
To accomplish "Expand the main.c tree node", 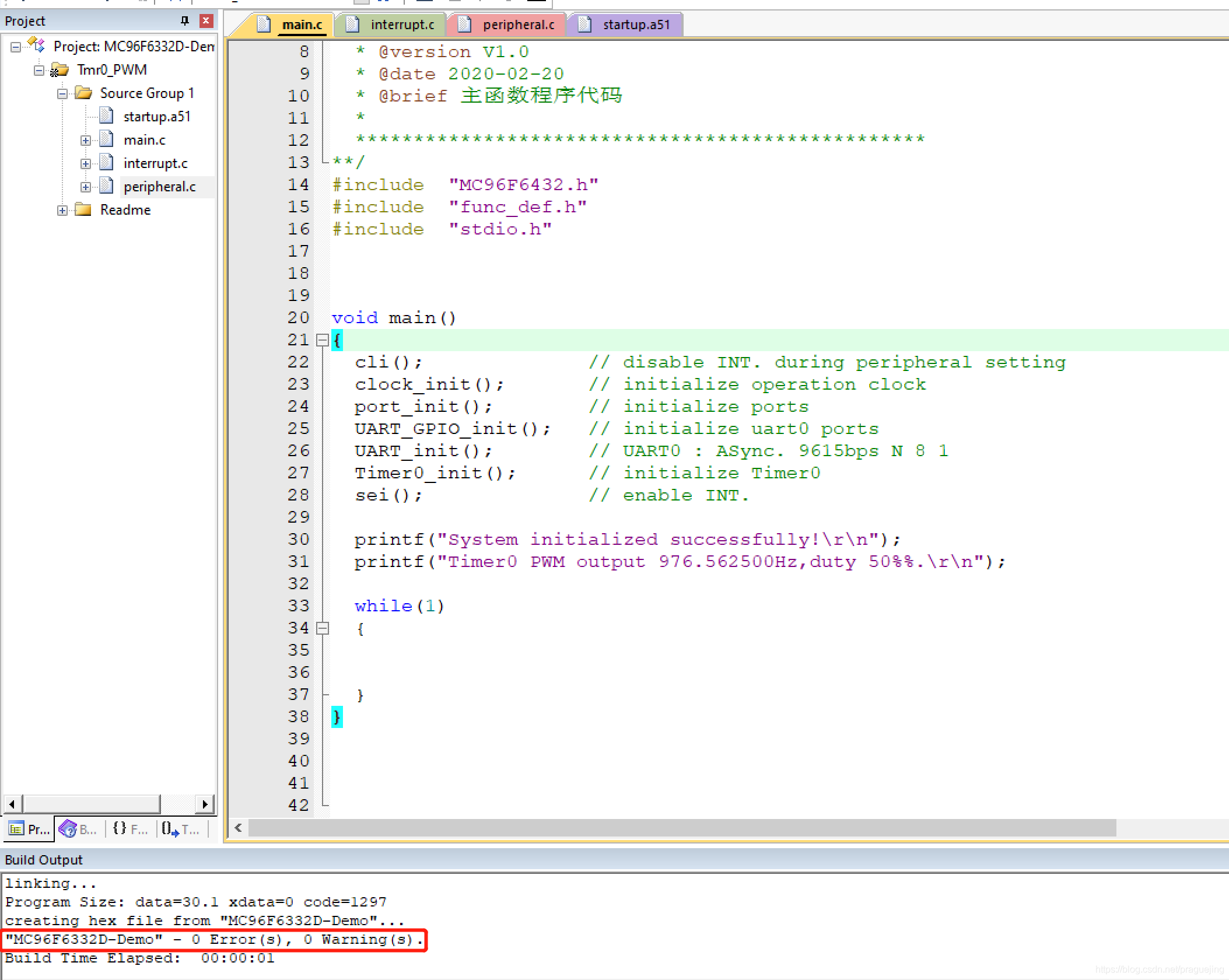I will tap(86, 140).
